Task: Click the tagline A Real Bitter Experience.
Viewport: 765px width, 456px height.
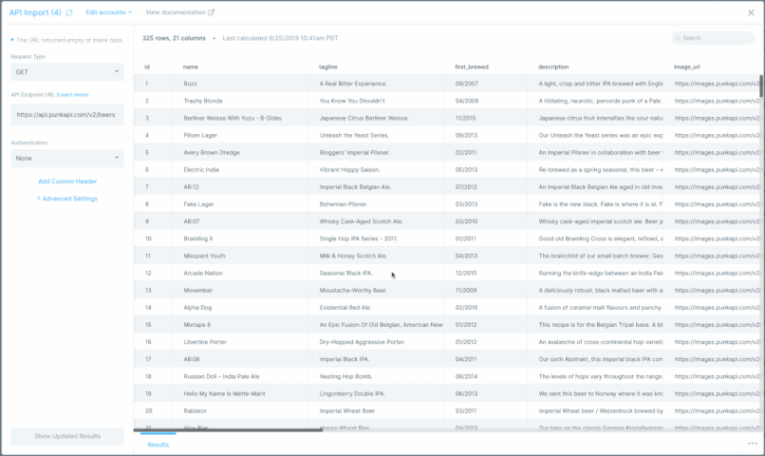Action: [x=353, y=84]
